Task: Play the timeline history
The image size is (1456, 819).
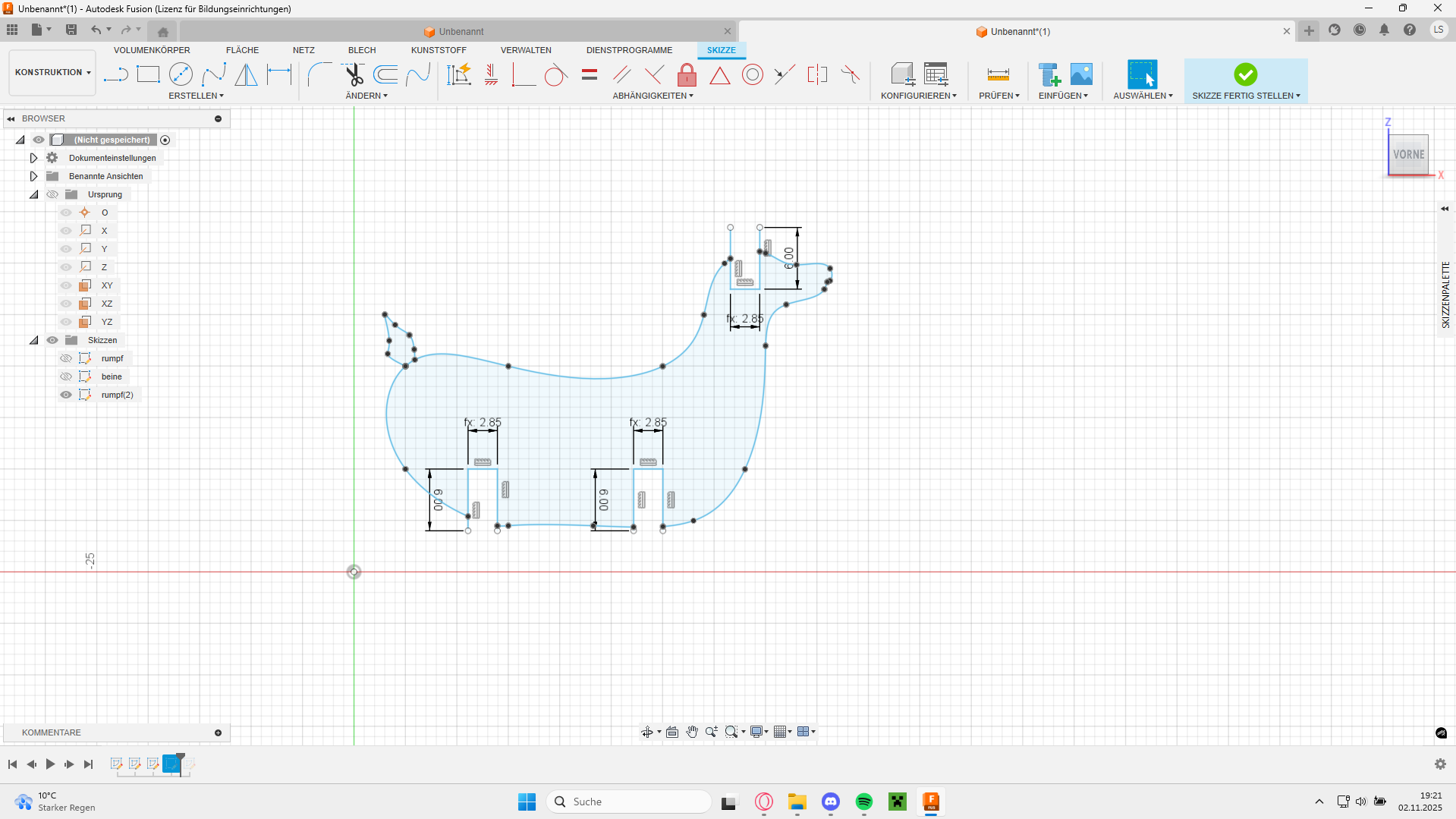Action: click(x=50, y=764)
